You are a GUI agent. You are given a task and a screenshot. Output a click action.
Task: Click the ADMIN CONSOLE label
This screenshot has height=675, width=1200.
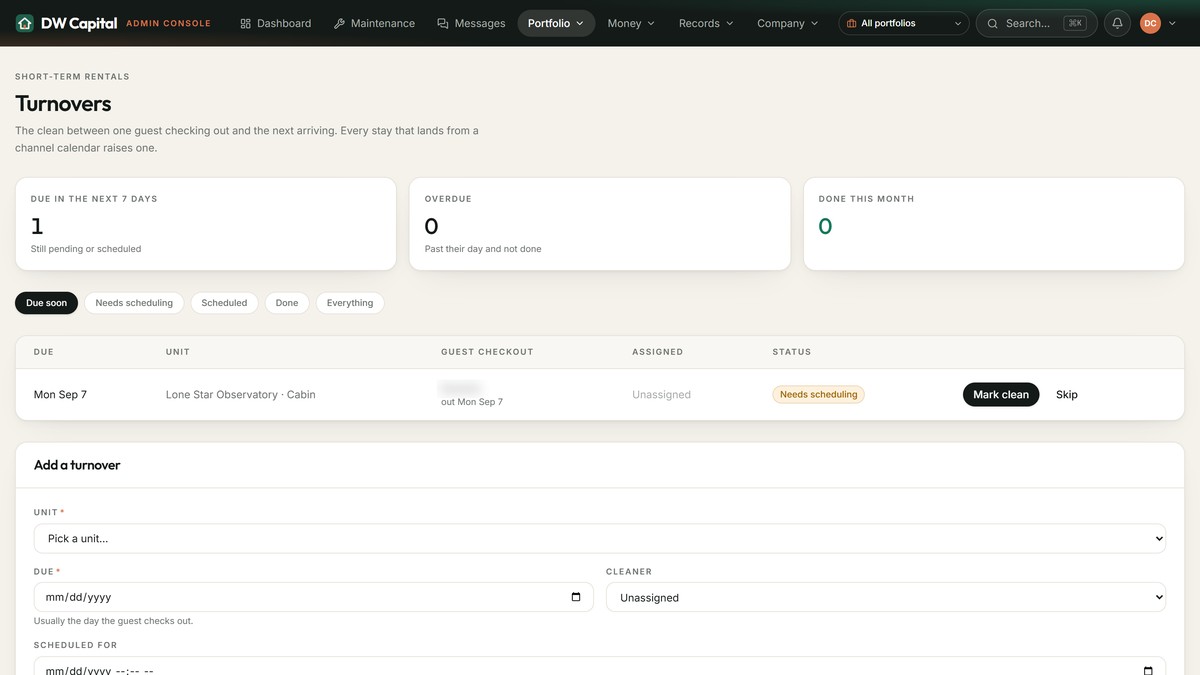click(x=168, y=23)
